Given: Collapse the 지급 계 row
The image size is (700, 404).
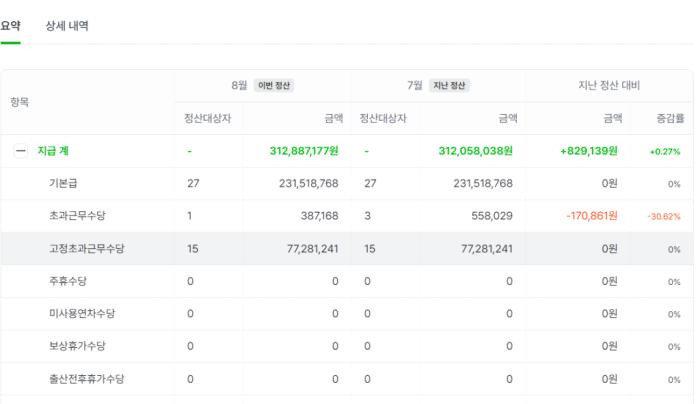Looking at the screenshot, I should (x=21, y=151).
